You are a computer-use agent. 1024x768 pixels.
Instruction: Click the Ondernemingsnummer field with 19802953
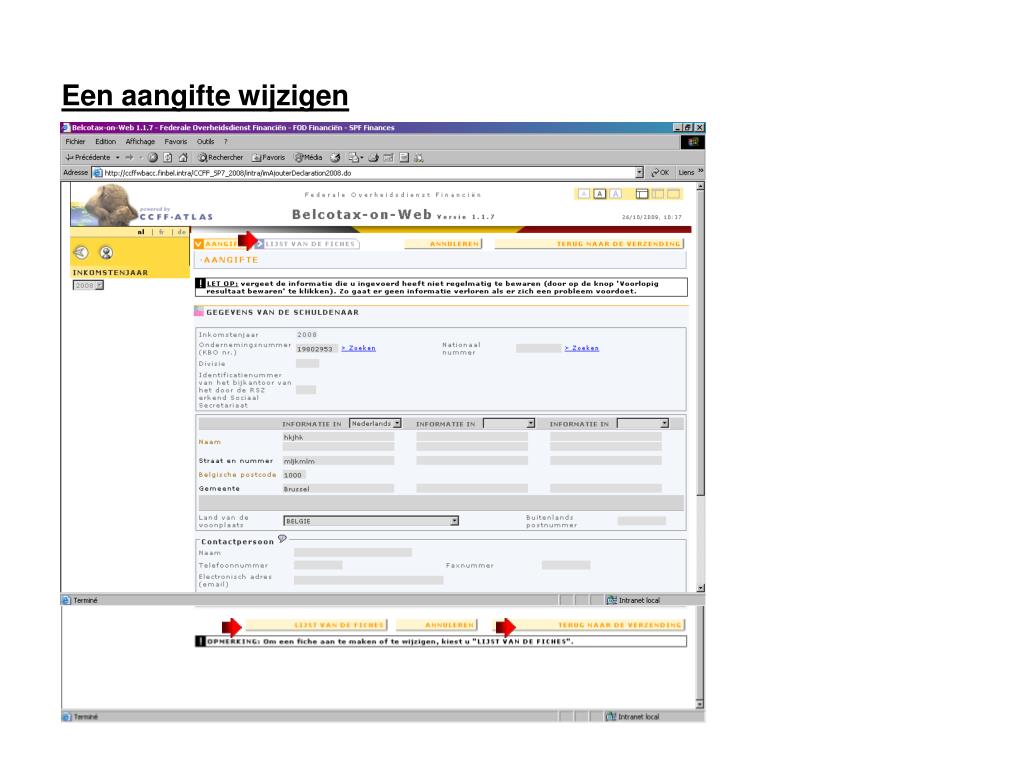(317, 349)
